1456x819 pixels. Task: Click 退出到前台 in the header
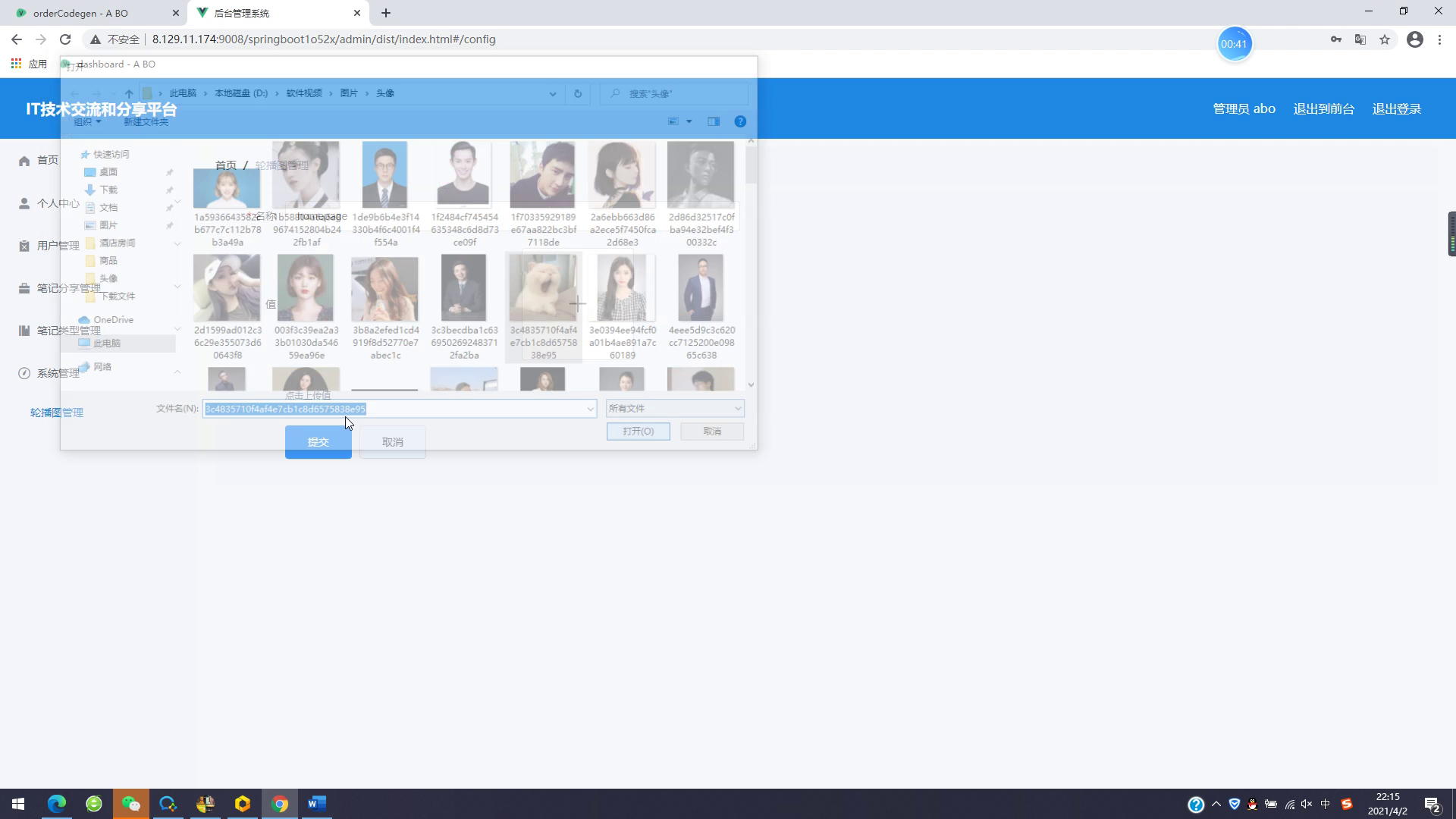[x=1323, y=108]
